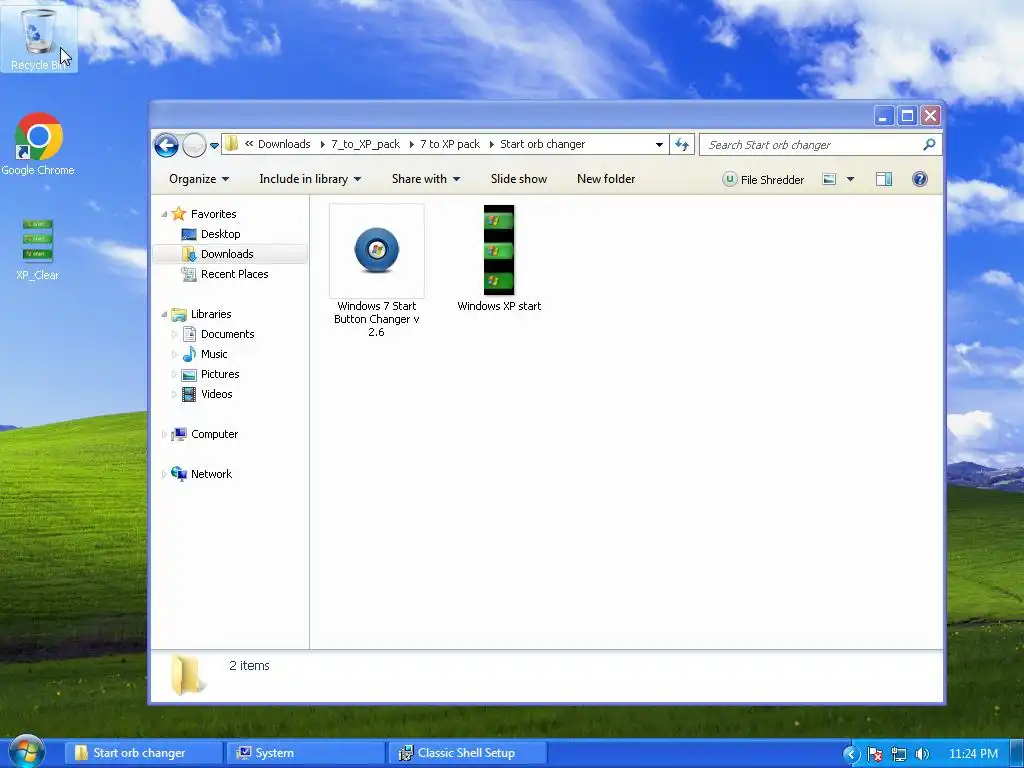1024x768 pixels.
Task: Open the recent pages dropdown arrow
Action: [x=214, y=146]
